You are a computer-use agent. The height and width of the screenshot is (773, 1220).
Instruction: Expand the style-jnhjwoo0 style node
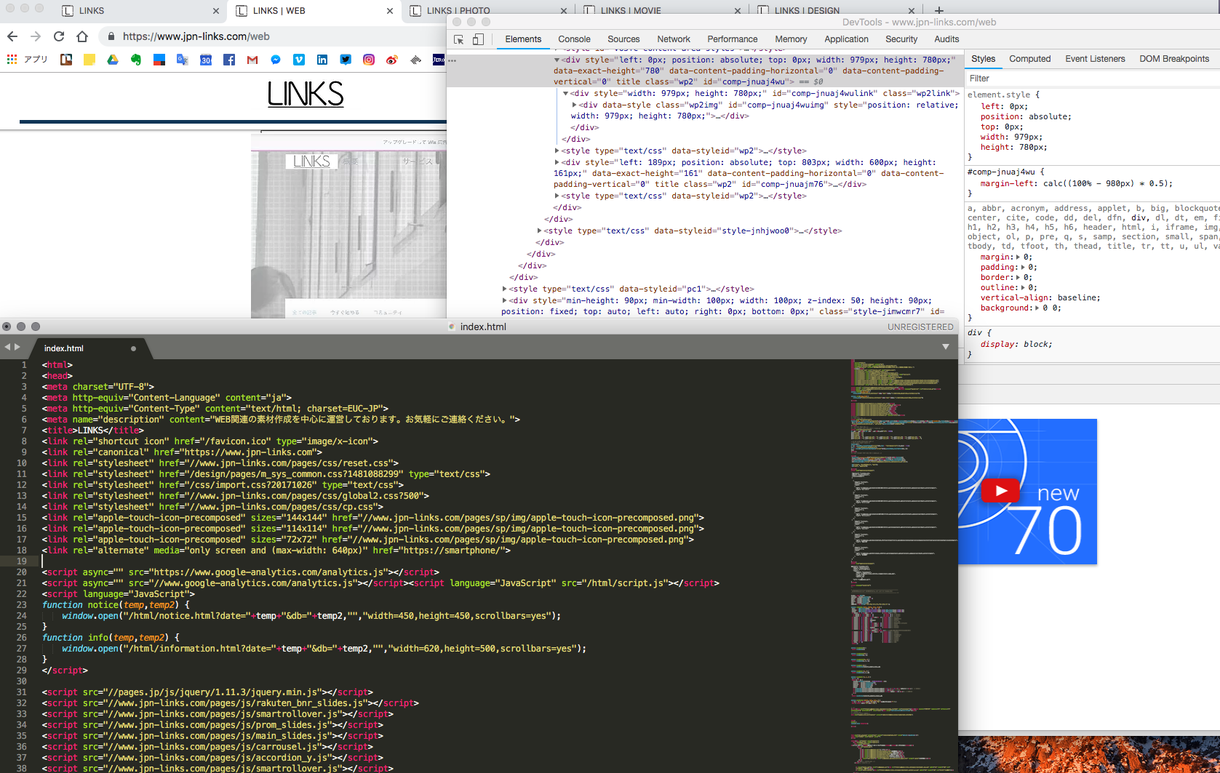click(540, 231)
